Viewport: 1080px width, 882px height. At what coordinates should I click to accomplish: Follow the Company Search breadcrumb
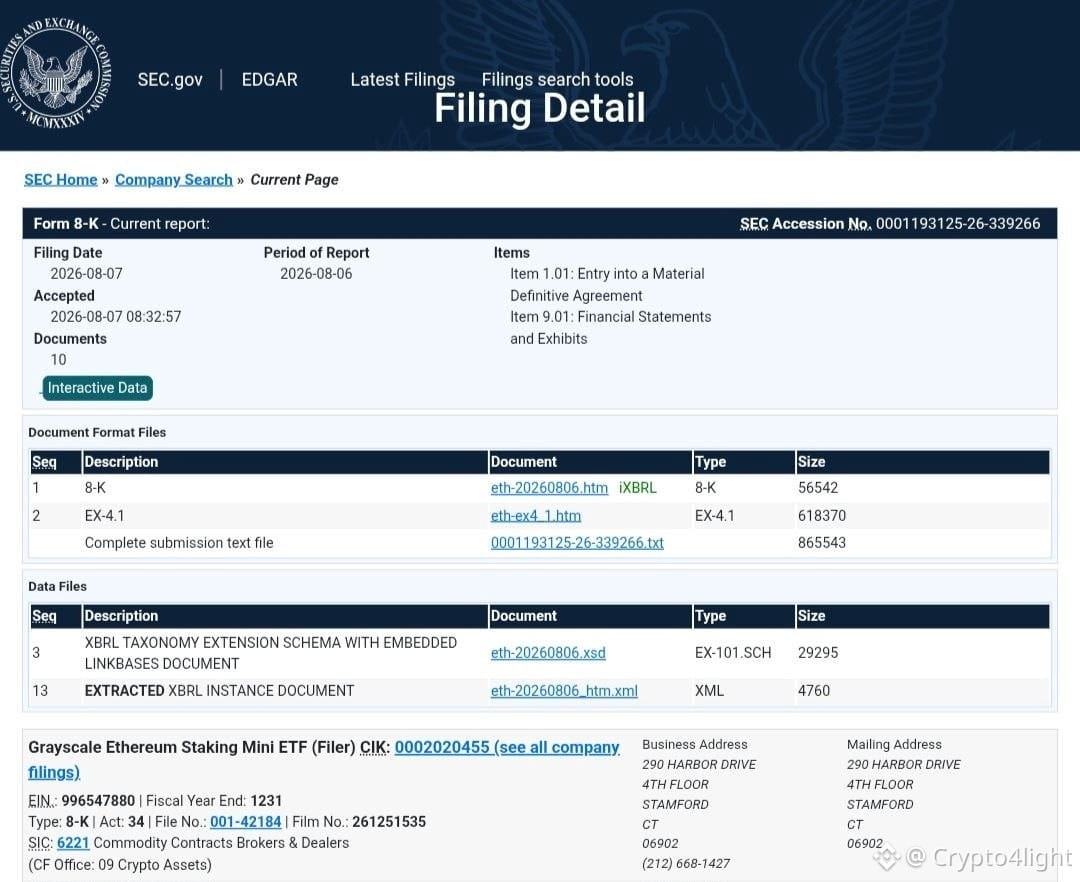click(x=174, y=180)
